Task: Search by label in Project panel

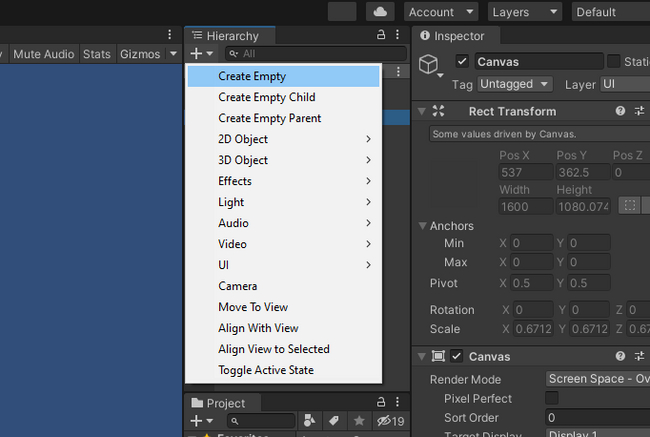Action: pyautogui.click(x=333, y=421)
